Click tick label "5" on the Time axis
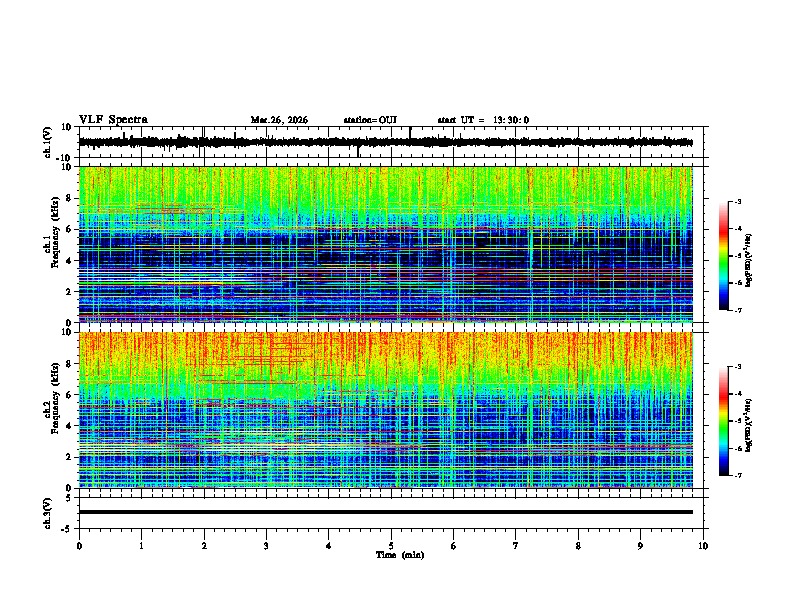This screenshot has height=612, width=792. pyautogui.click(x=391, y=546)
